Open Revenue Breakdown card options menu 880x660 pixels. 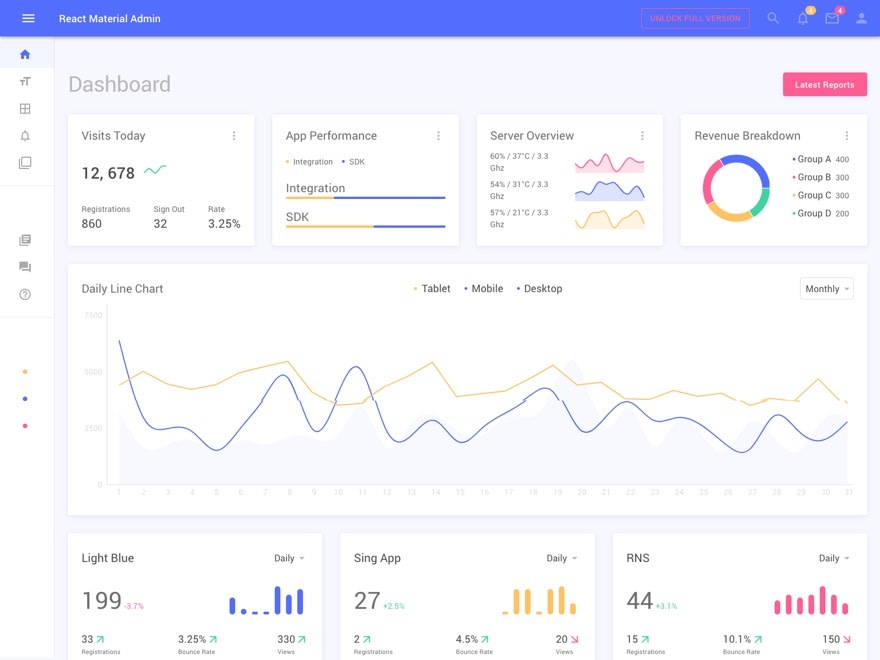(x=846, y=136)
